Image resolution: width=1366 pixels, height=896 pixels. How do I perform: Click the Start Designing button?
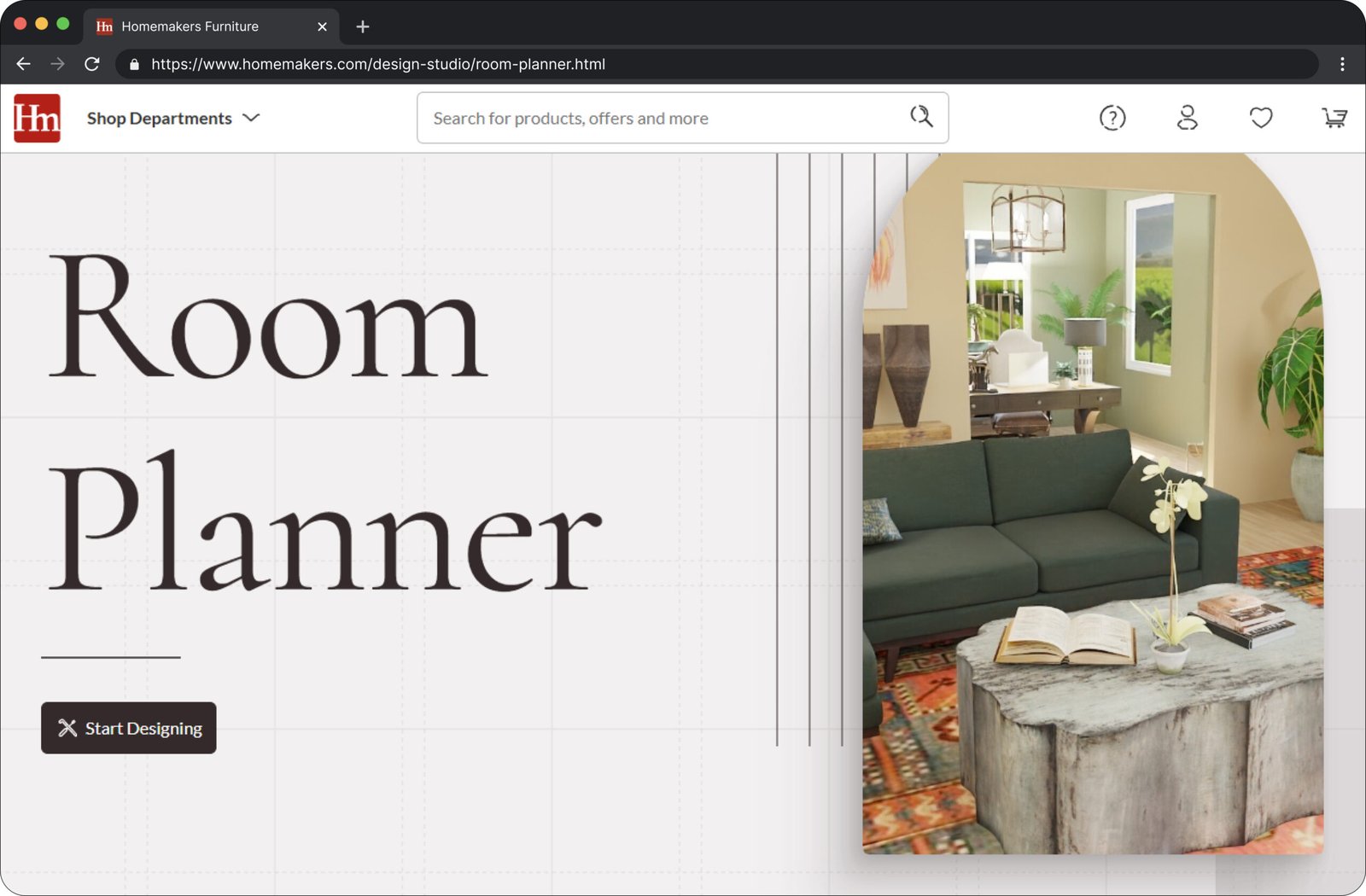(129, 728)
